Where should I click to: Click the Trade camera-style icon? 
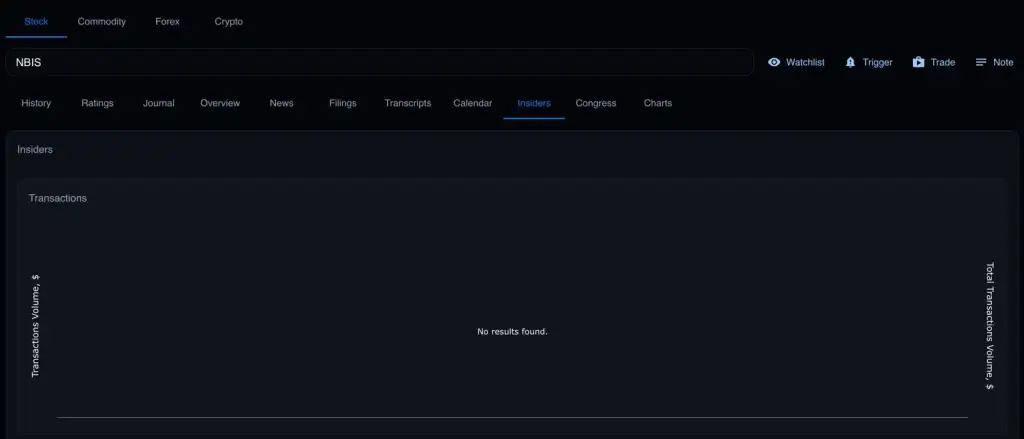tap(918, 62)
